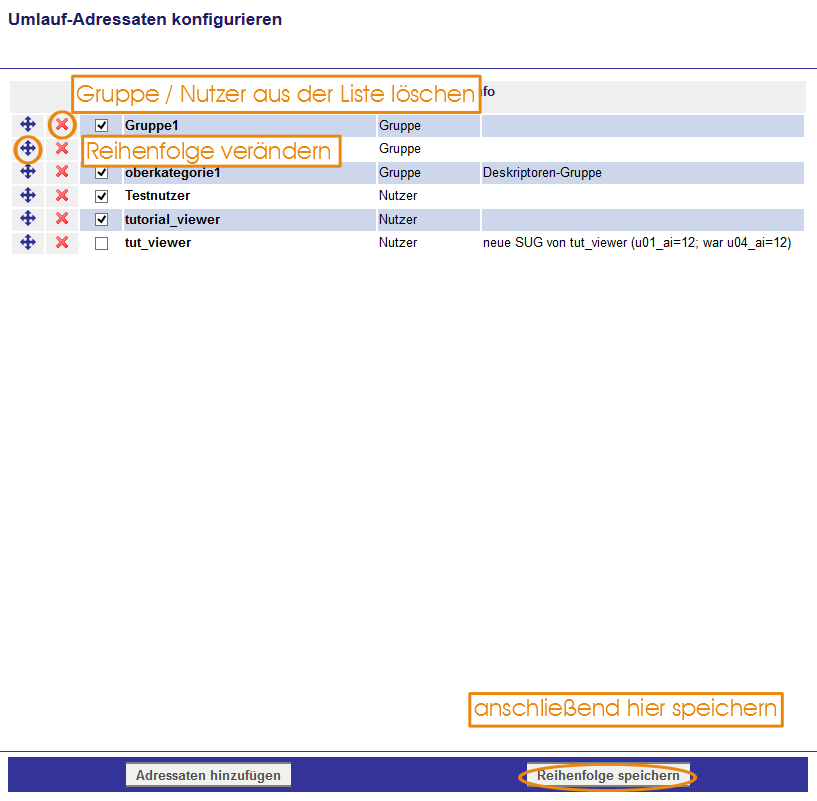Click the tutorial_viewer name

coord(172,219)
